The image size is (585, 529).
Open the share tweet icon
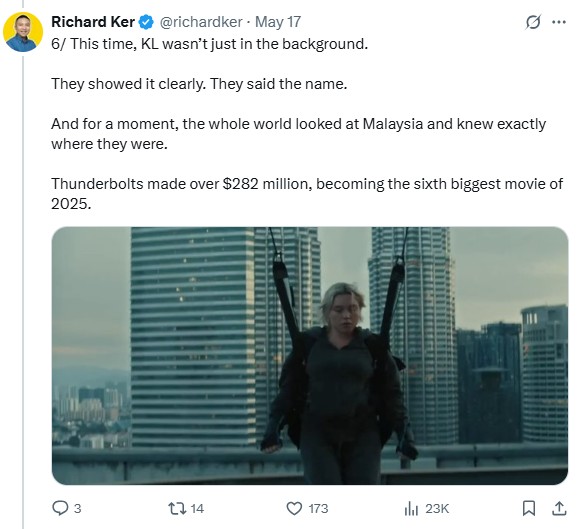click(x=559, y=508)
